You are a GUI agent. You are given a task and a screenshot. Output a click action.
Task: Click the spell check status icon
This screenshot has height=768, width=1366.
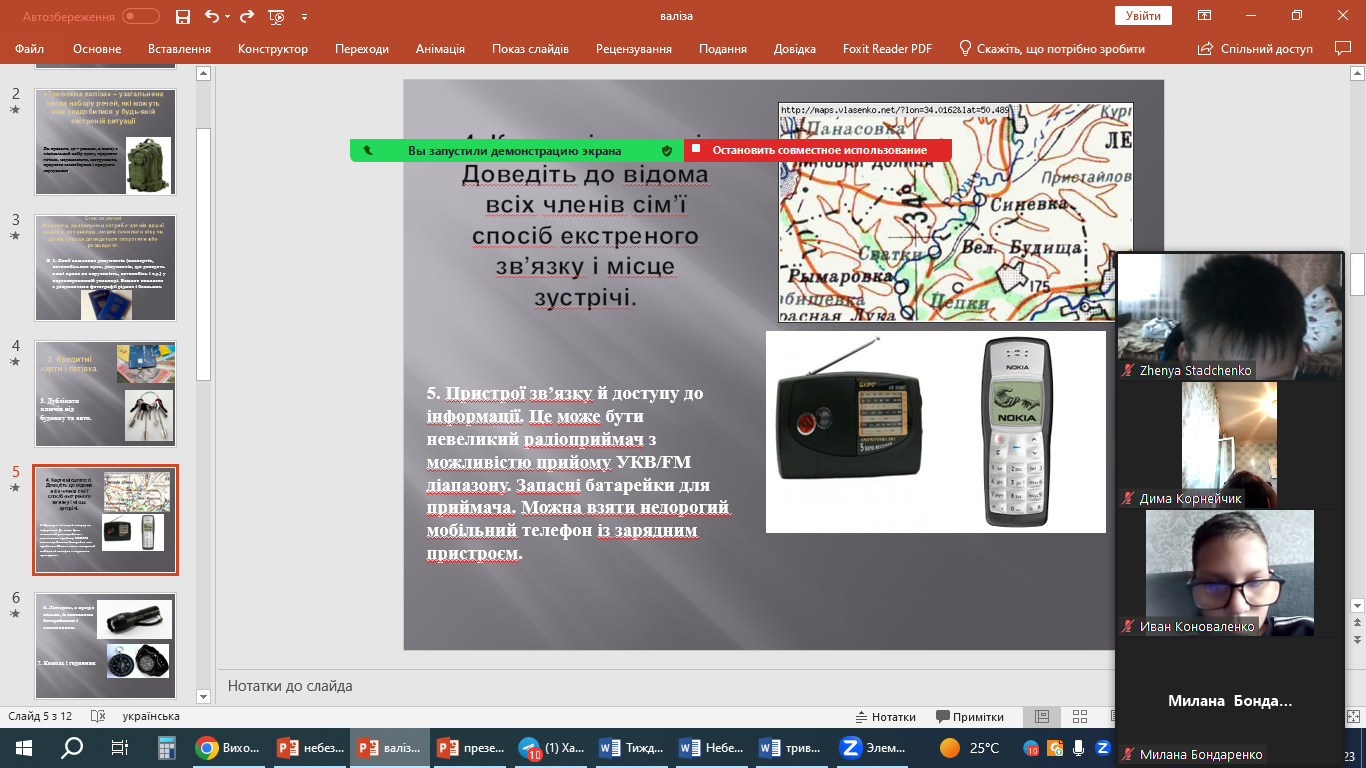point(98,717)
